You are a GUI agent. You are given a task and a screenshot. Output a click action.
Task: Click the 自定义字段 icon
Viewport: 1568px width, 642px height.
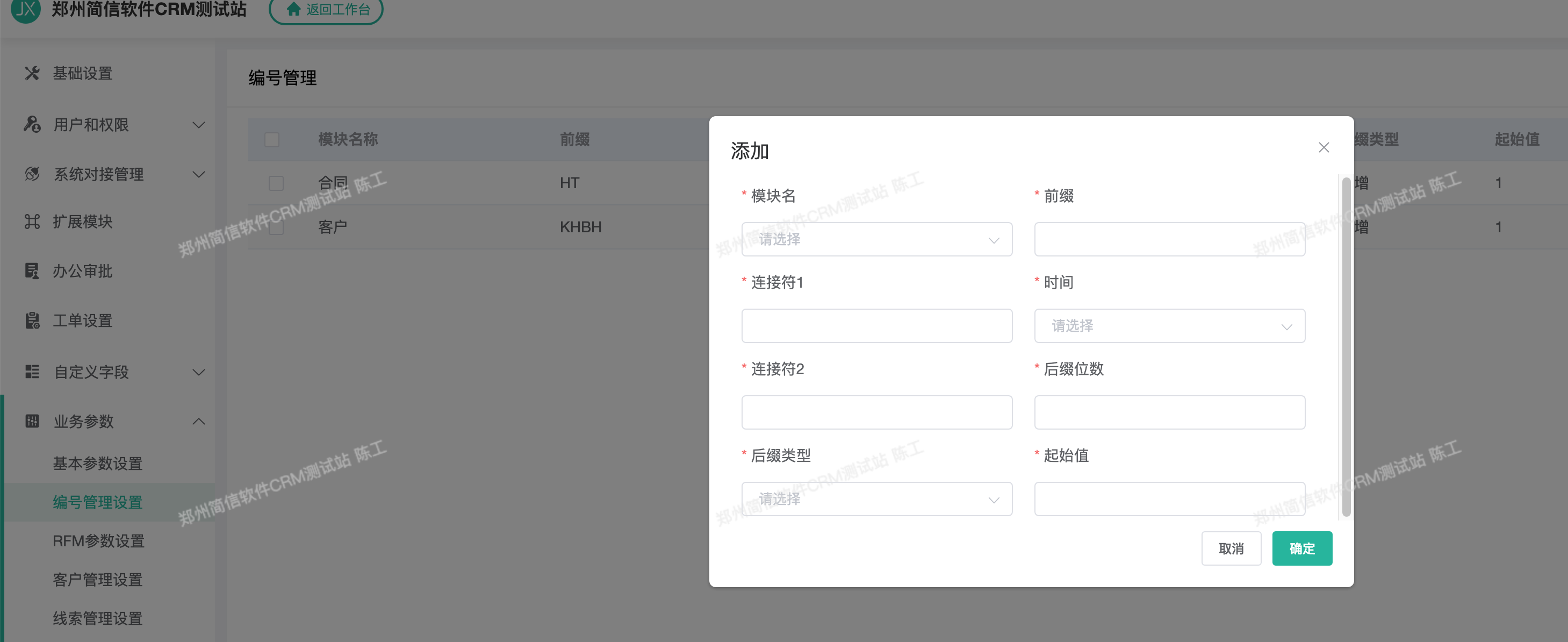point(32,372)
